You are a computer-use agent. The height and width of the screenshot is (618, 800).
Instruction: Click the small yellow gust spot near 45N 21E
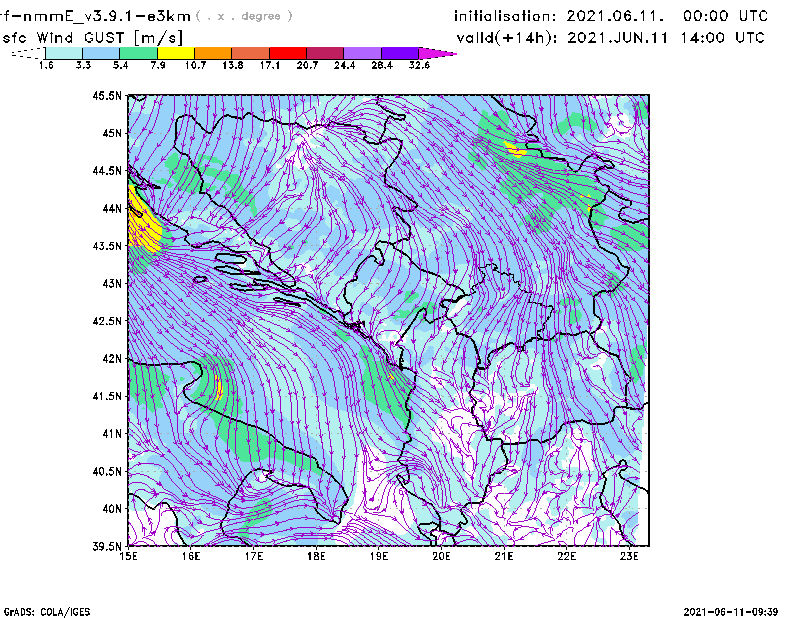[514, 149]
